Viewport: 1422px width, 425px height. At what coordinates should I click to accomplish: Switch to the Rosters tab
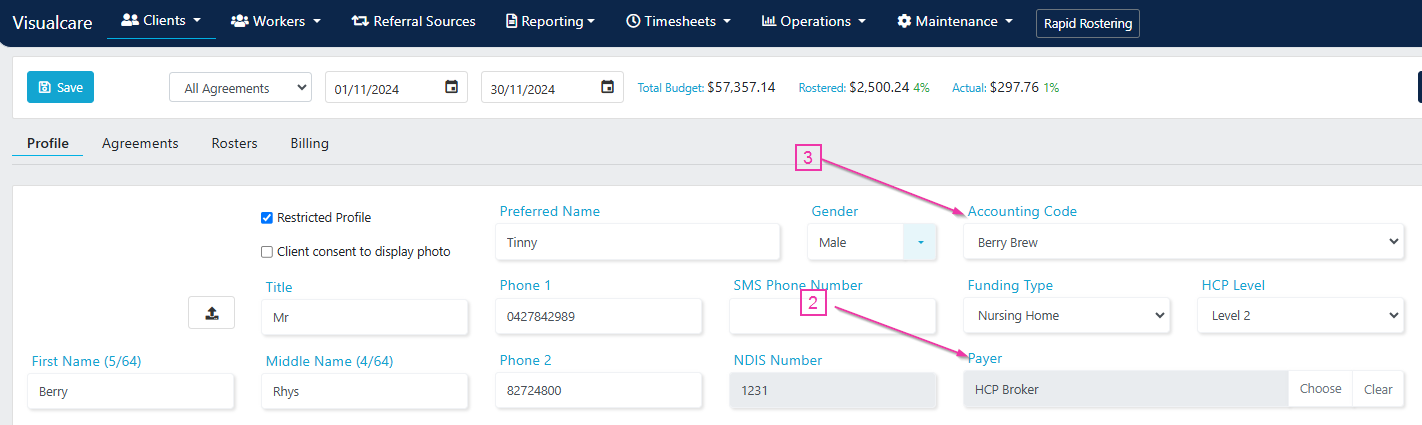(x=234, y=143)
